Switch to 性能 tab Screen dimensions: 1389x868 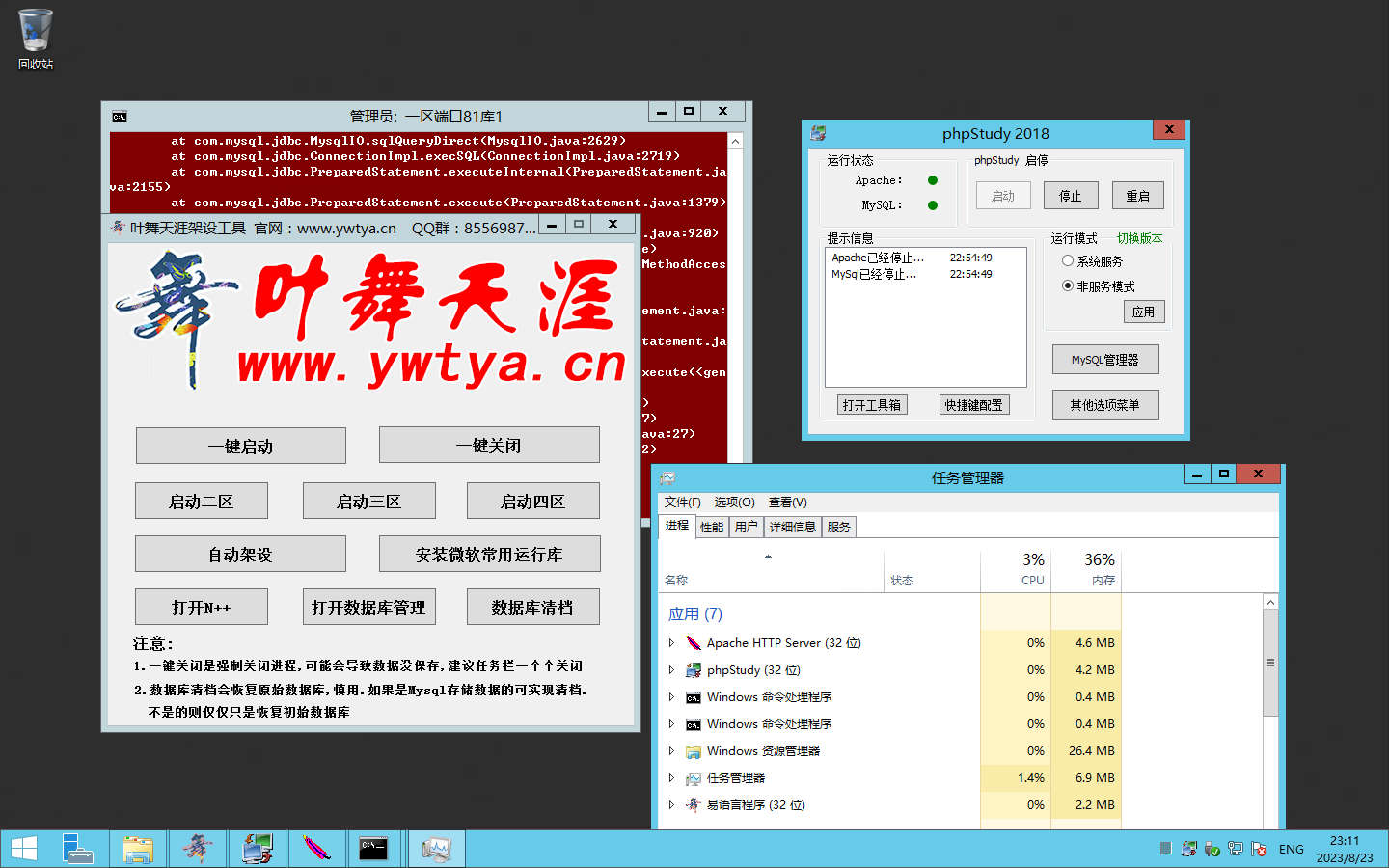pyautogui.click(x=712, y=527)
